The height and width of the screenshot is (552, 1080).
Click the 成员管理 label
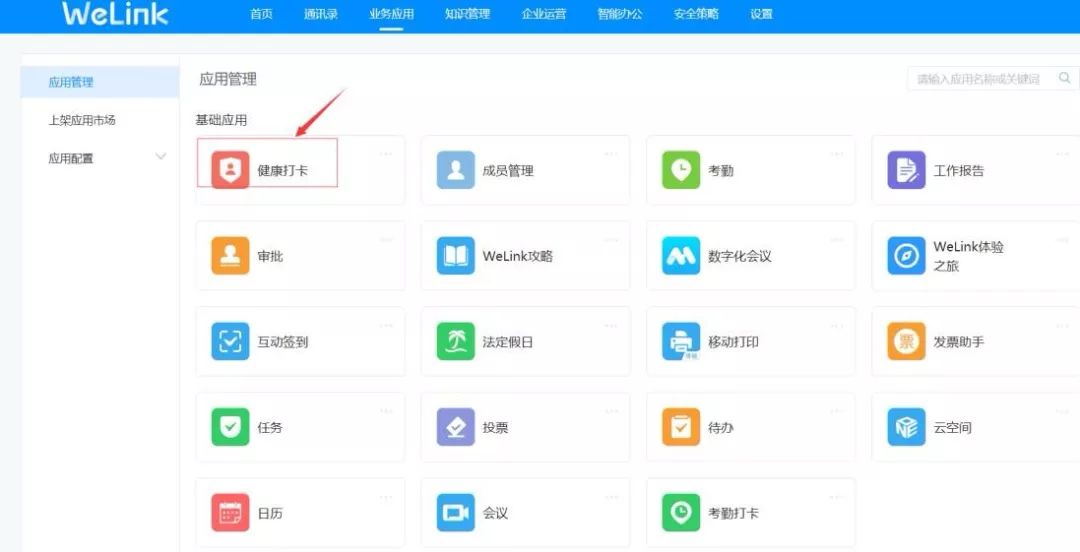click(508, 170)
